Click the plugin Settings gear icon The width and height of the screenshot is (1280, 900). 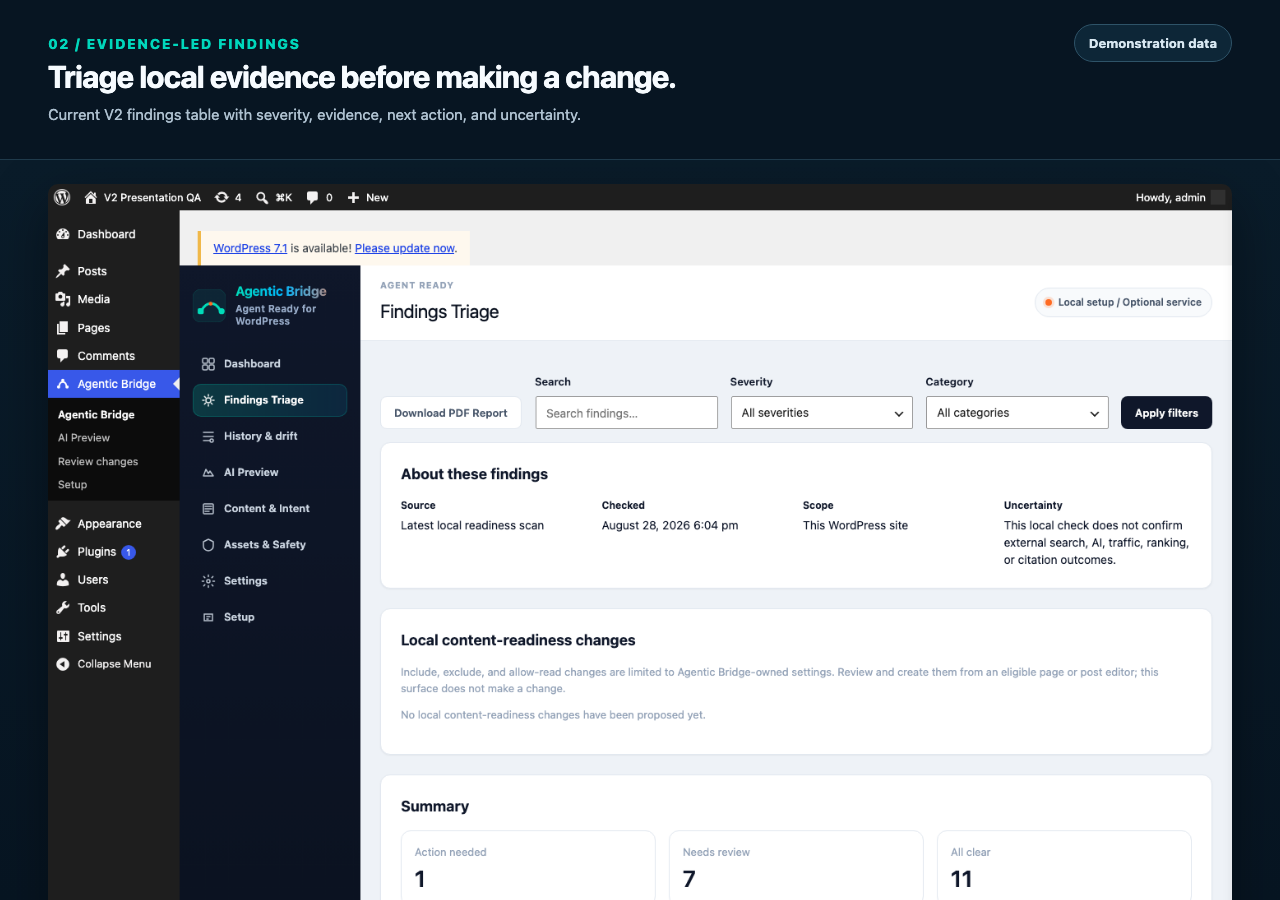(x=208, y=581)
